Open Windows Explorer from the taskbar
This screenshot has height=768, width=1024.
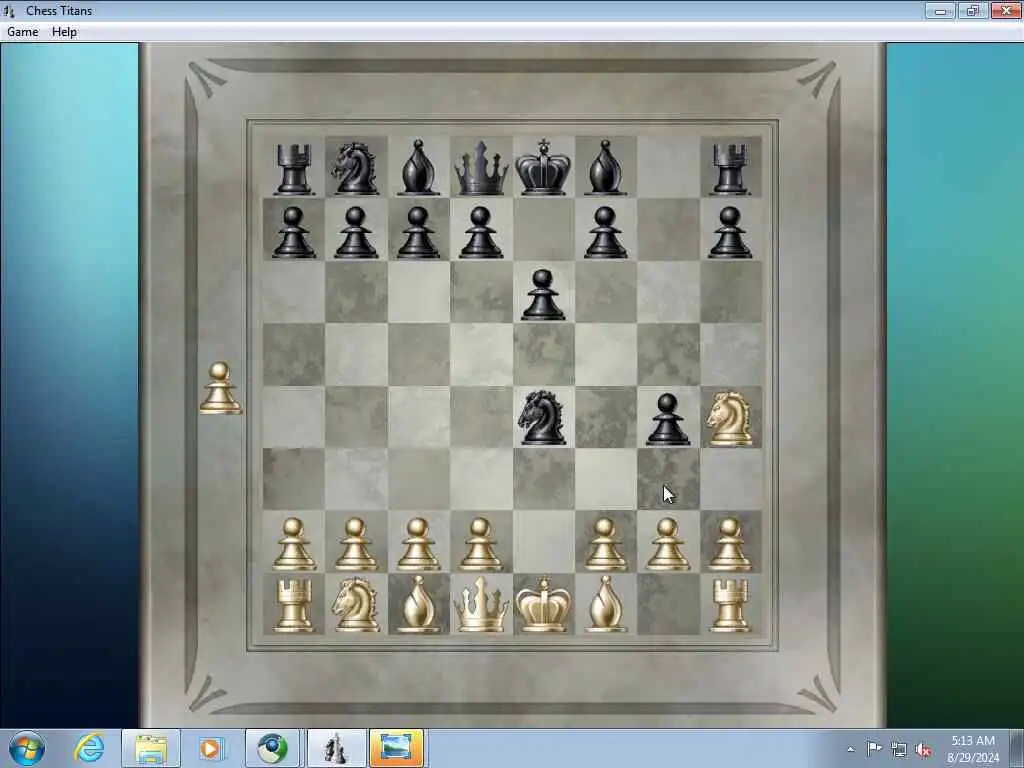(151, 748)
